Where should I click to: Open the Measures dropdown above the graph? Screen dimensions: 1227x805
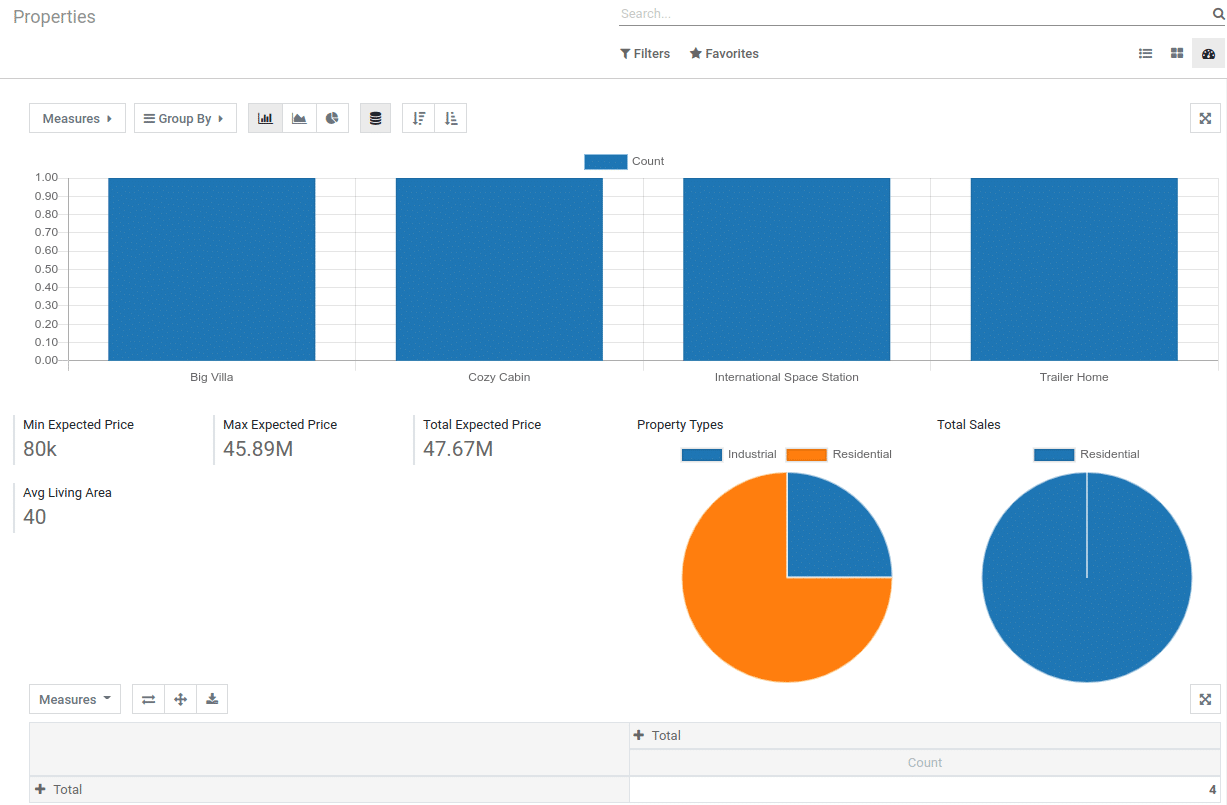coord(77,118)
